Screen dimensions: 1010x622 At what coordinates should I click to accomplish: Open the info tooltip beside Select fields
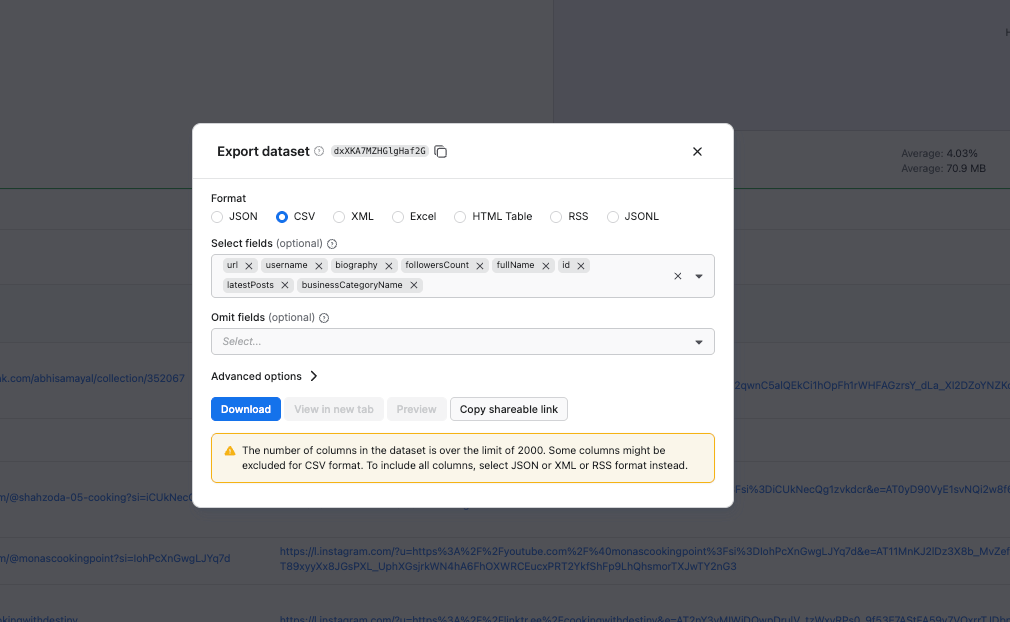click(331, 243)
